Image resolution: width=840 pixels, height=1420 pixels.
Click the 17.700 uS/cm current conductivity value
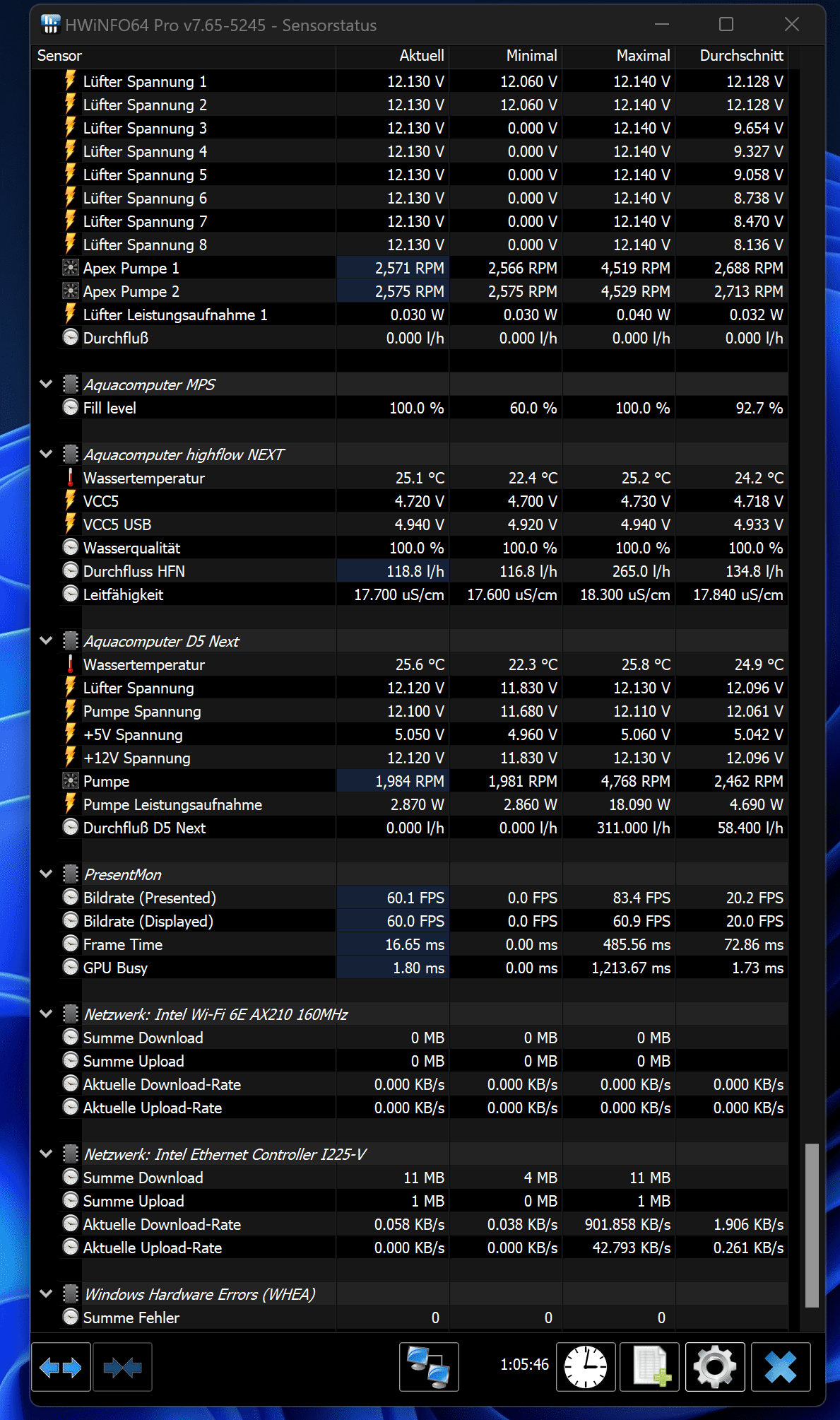tap(399, 594)
